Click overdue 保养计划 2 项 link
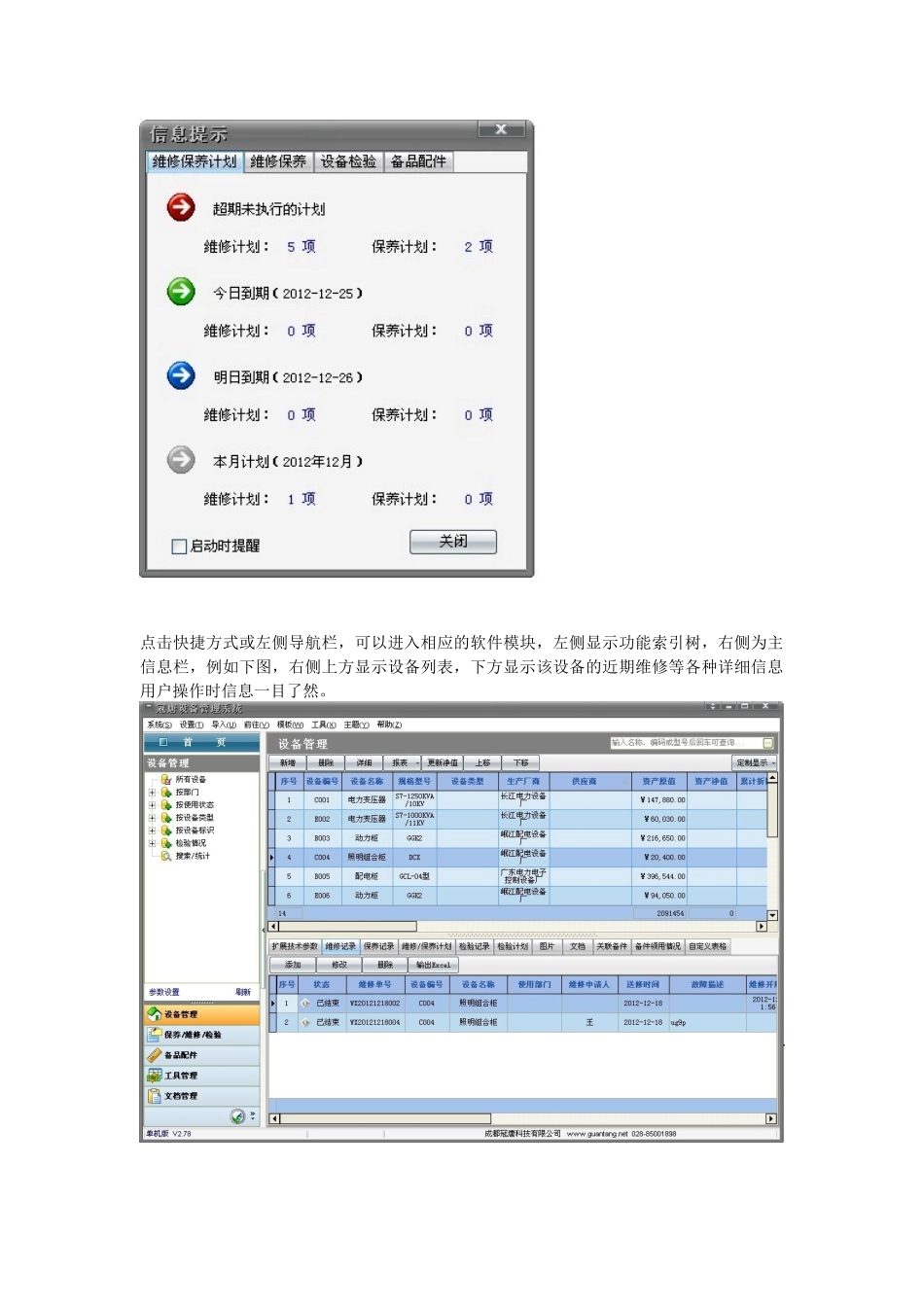The height and width of the screenshot is (1307, 924). [x=479, y=247]
